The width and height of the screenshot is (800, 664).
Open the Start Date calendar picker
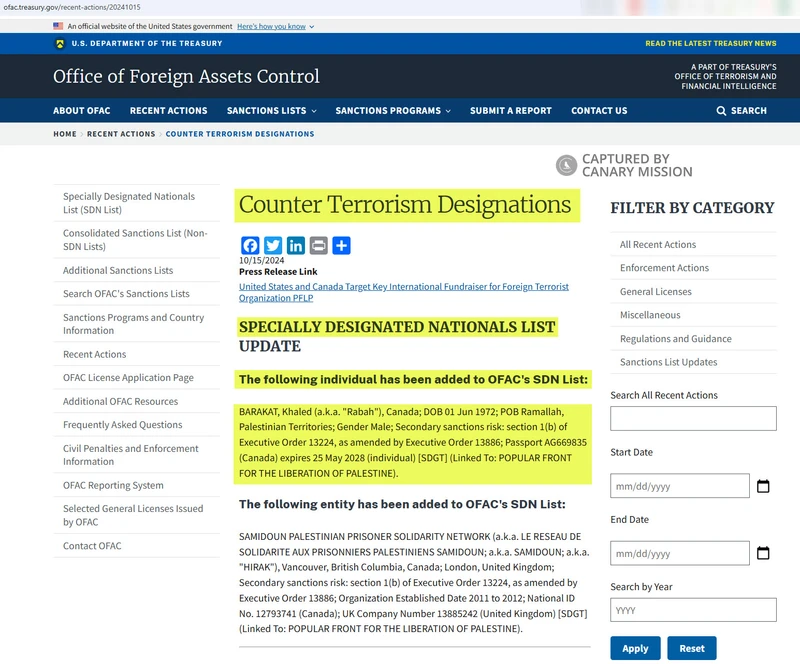click(x=762, y=485)
